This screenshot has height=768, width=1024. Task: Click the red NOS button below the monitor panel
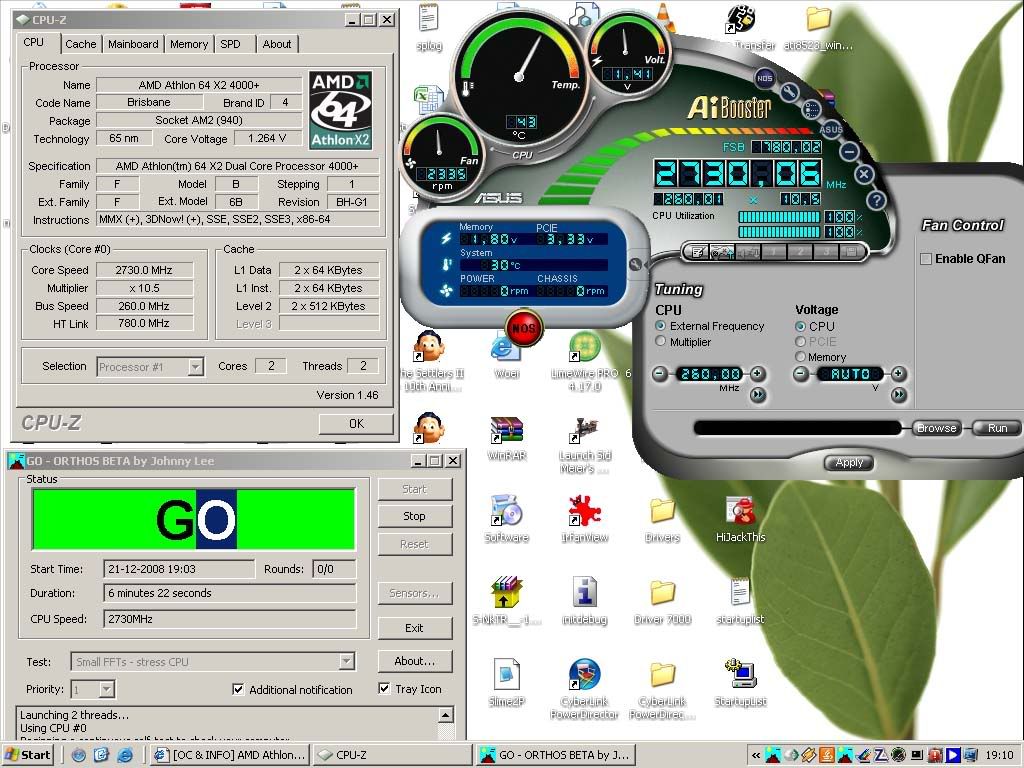523,328
